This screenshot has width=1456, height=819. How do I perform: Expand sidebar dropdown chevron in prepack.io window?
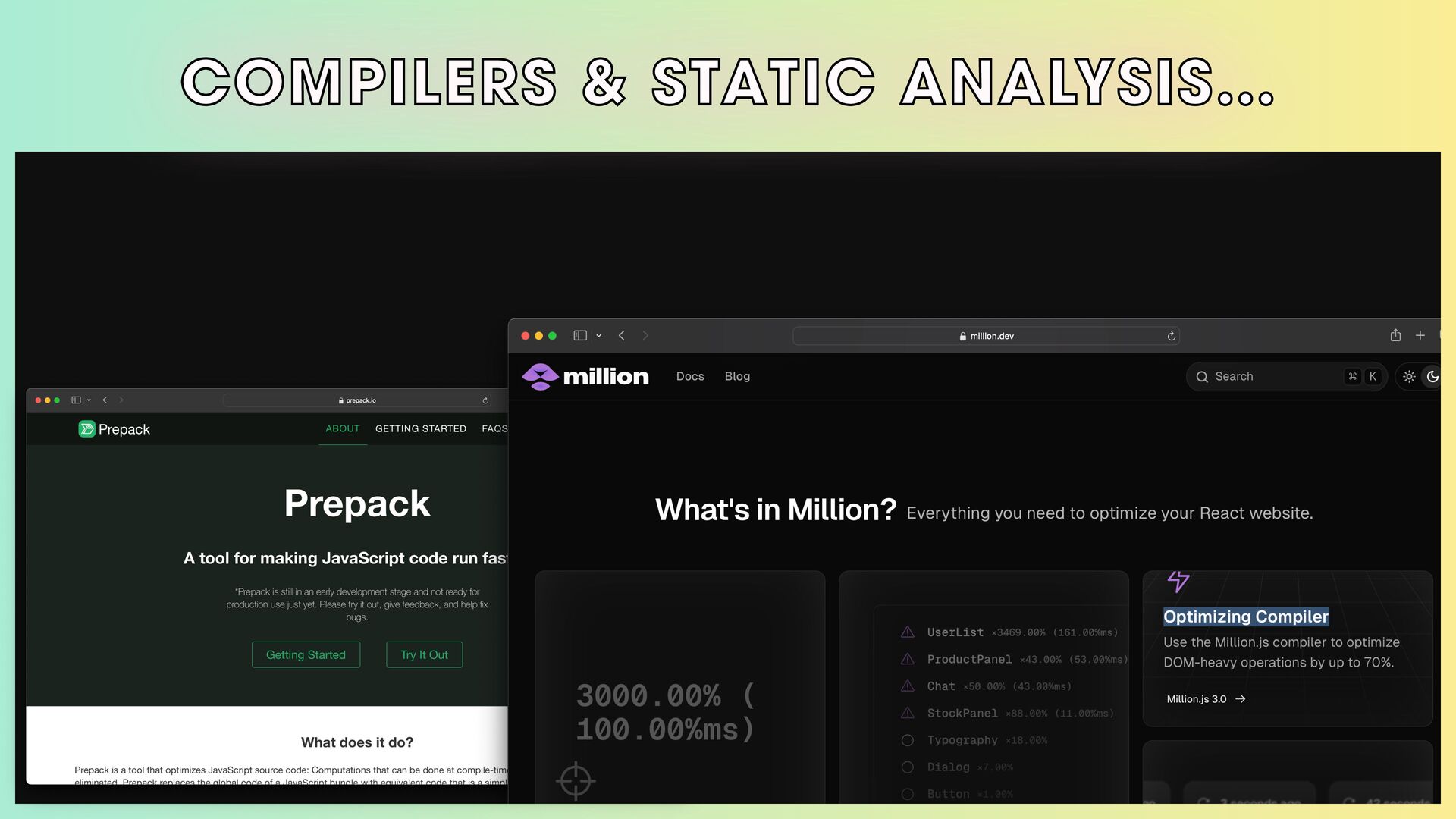point(89,400)
